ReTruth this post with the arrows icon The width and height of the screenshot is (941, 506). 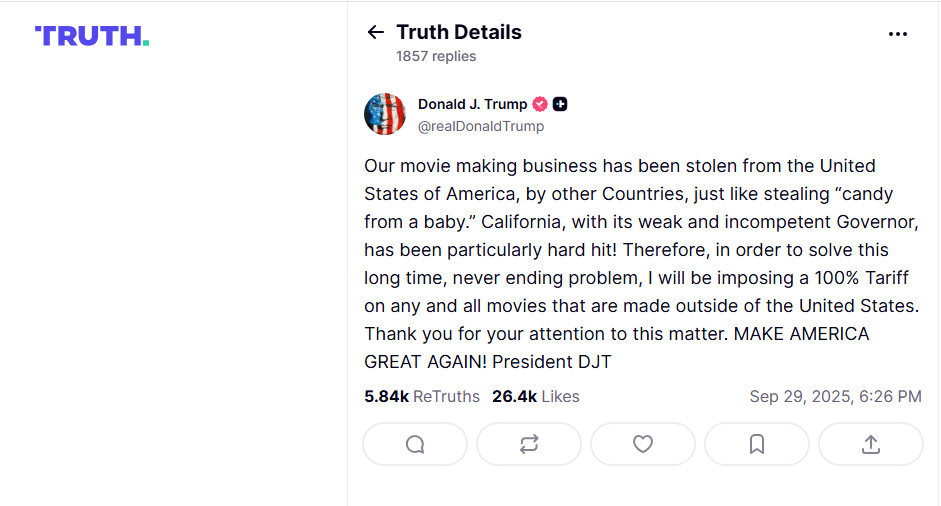(529, 444)
